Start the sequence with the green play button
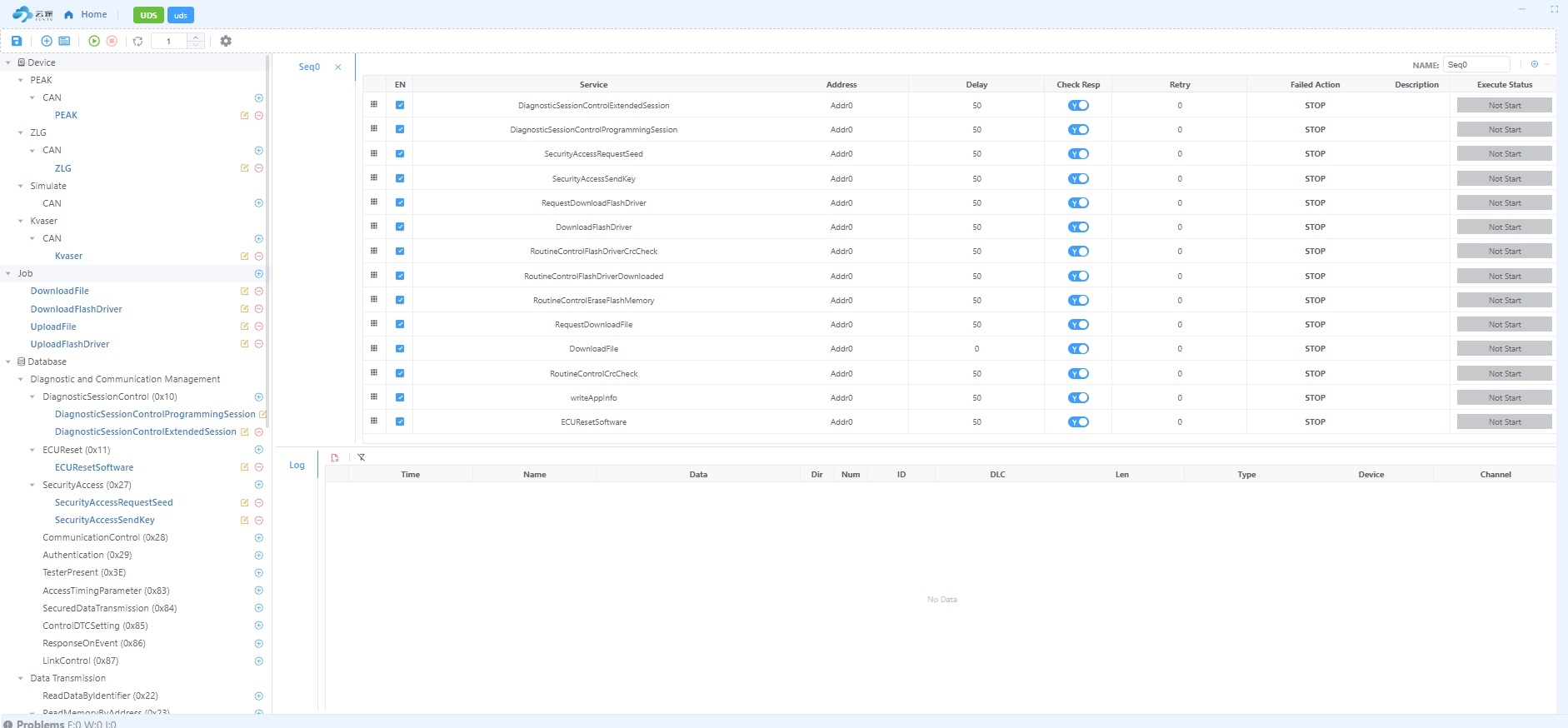1568x728 pixels. pos(94,41)
